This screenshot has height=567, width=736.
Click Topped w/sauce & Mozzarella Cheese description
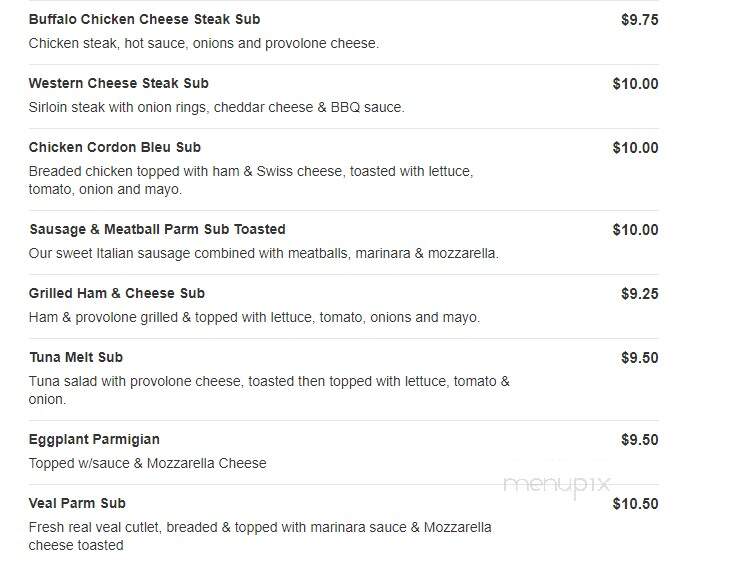[147, 463]
